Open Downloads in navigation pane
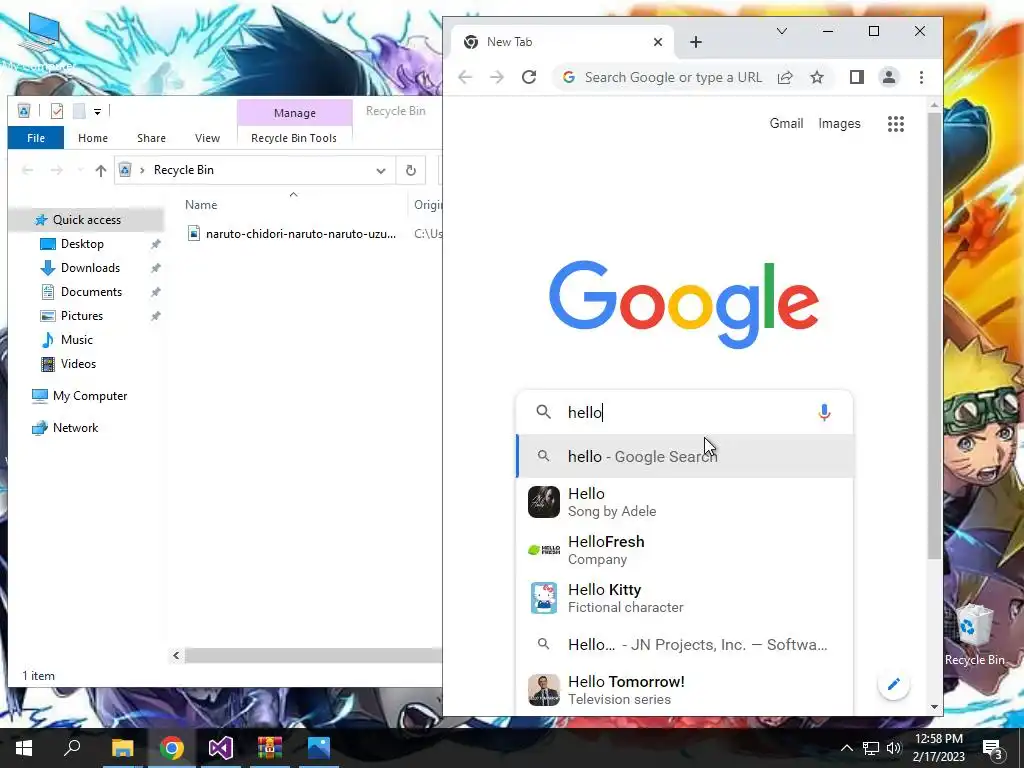1024x768 pixels. click(x=90, y=268)
